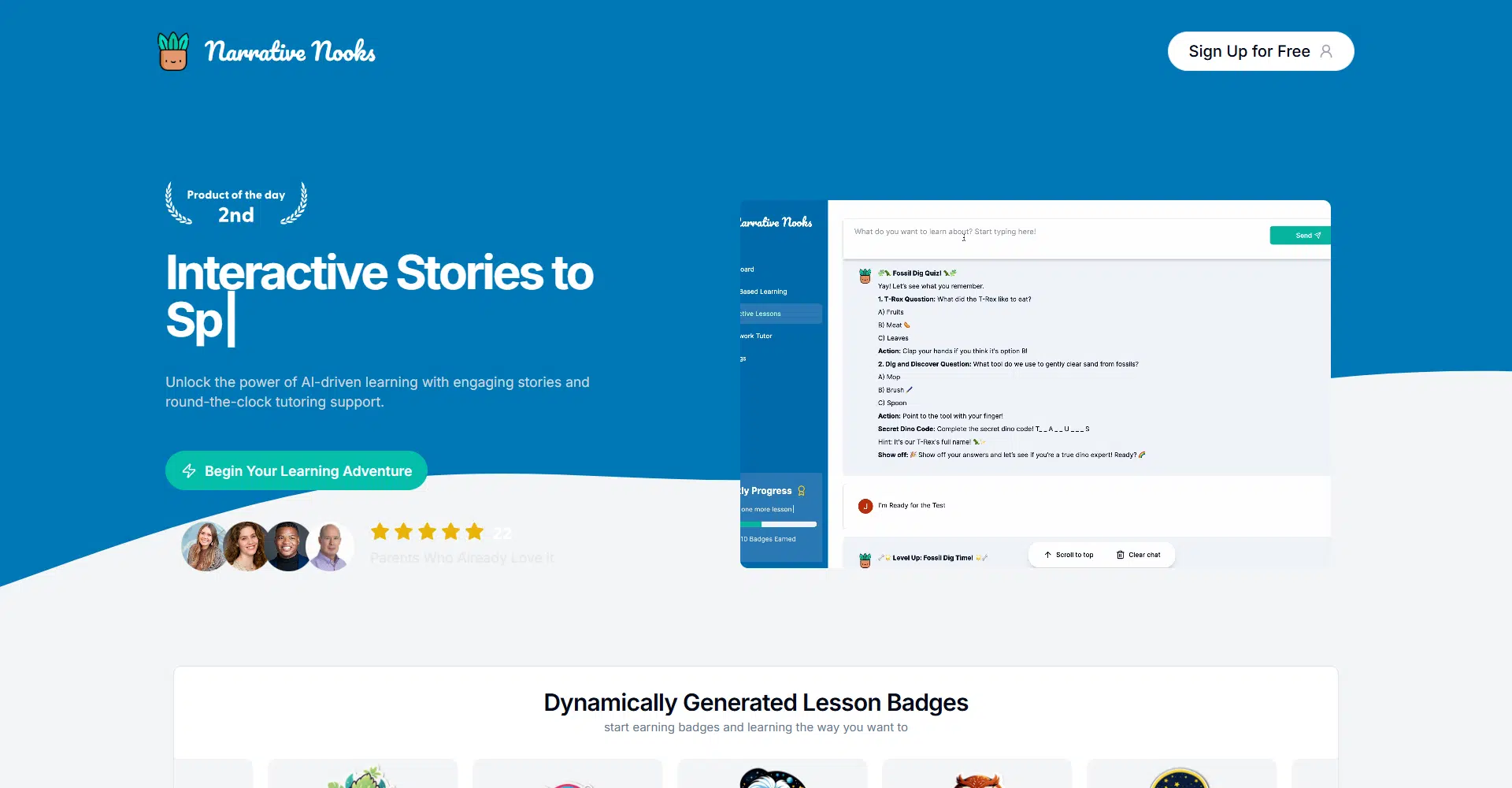1512x788 pixels.
Task: Click the fifth gold rating star
Action: 474,532
